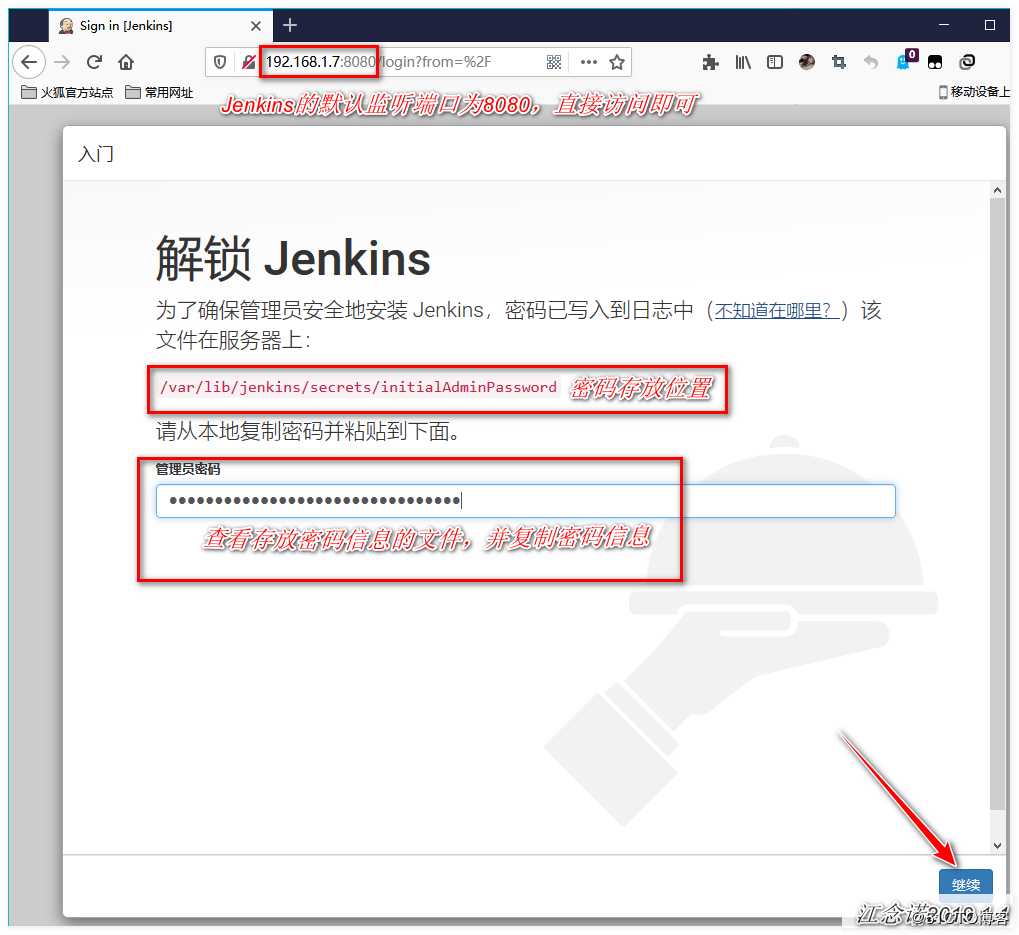This screenshot has height=935, width=1019.
Task: Bookmark this page with the star icon
Action: coord(617,62)
